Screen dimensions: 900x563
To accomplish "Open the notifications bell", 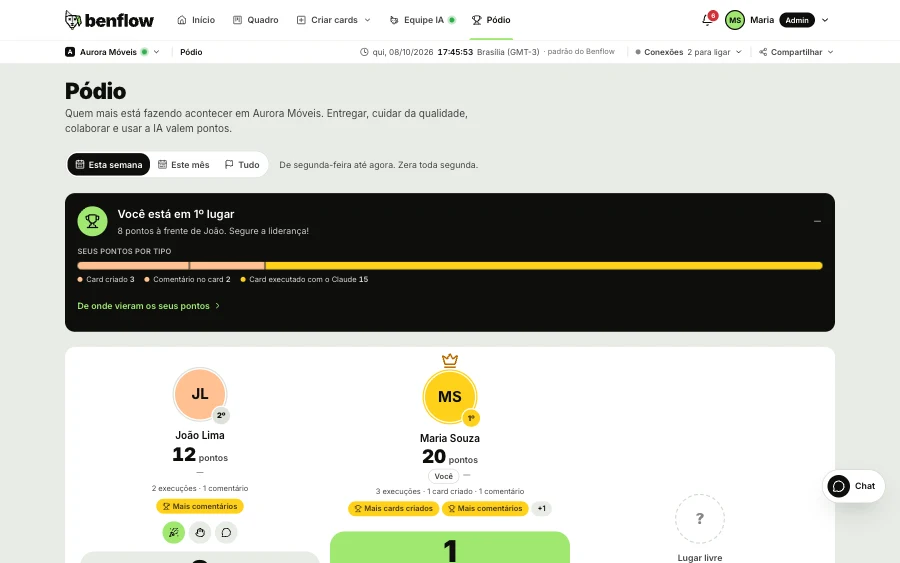I will point(707,20).
